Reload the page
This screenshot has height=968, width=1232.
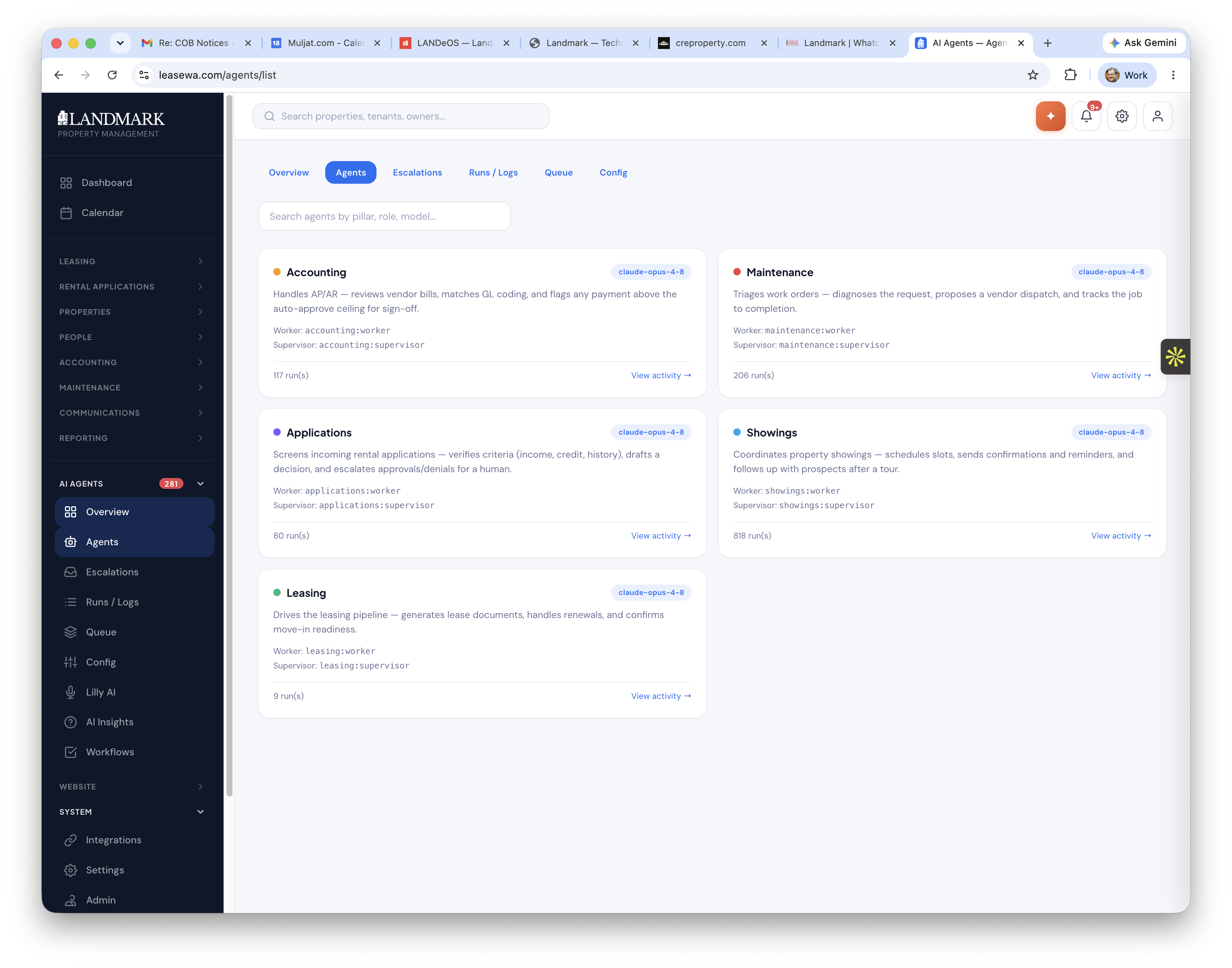(112, 75)
